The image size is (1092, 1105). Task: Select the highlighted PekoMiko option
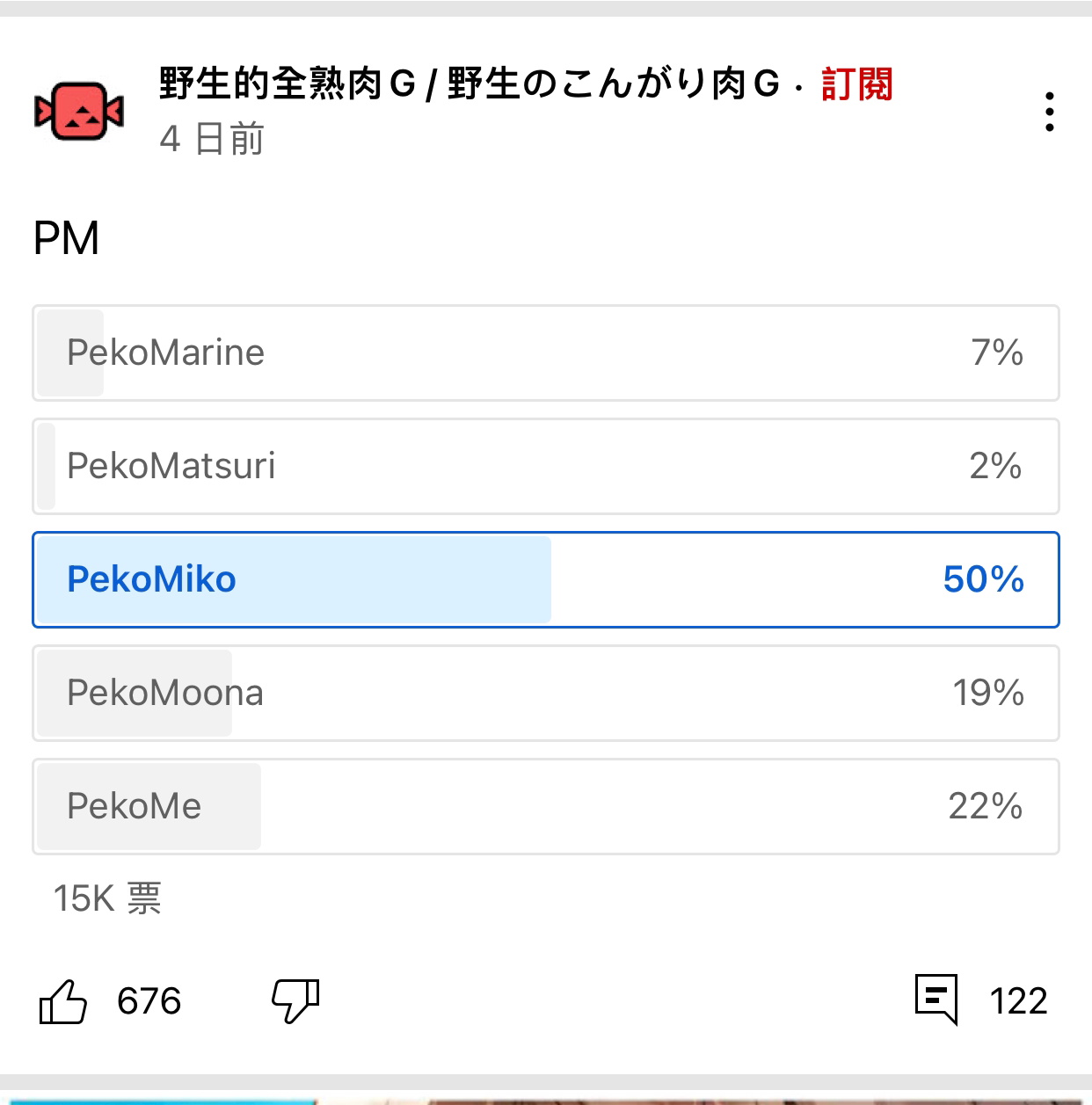(x=545, y=580)
